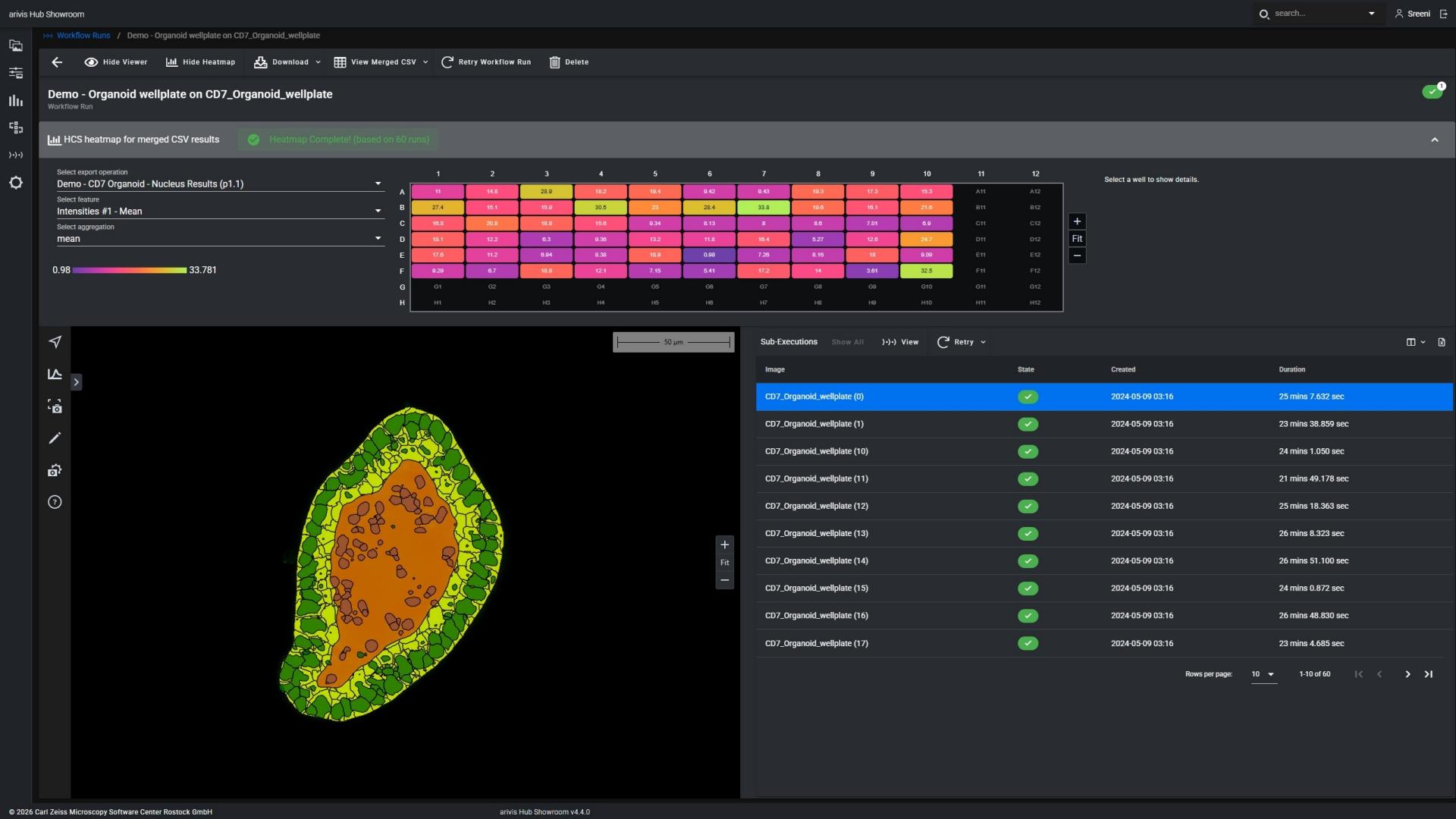1456x819 pixels.
Task: Open the table columns selector dropdown
Action: pos(1416,342)
